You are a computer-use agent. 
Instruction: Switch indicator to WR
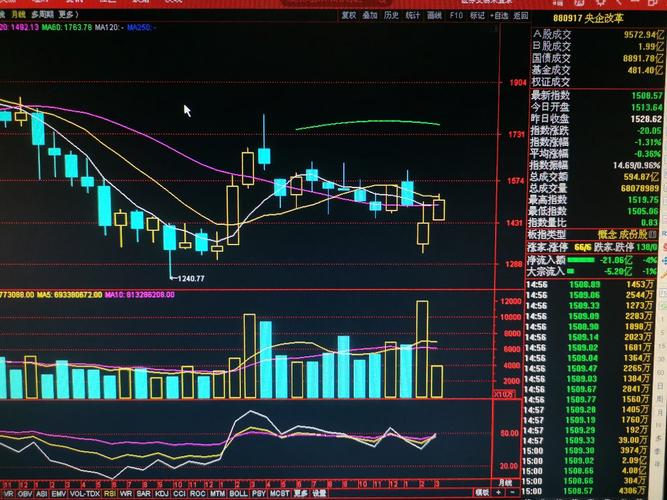(x=126, y=494)
